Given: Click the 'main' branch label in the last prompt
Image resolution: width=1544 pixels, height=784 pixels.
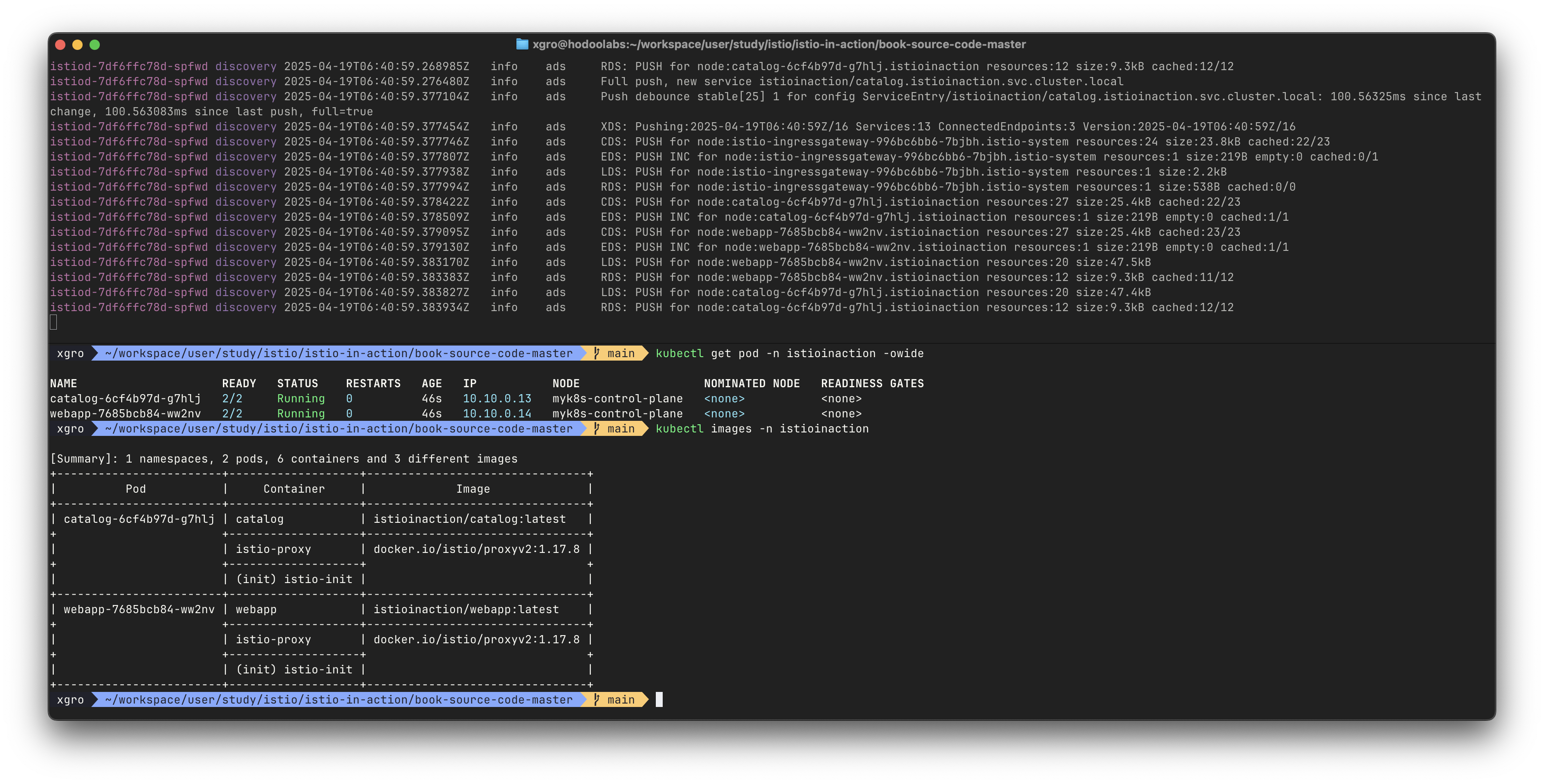Looking at the screenshot, I should [621, 700].
